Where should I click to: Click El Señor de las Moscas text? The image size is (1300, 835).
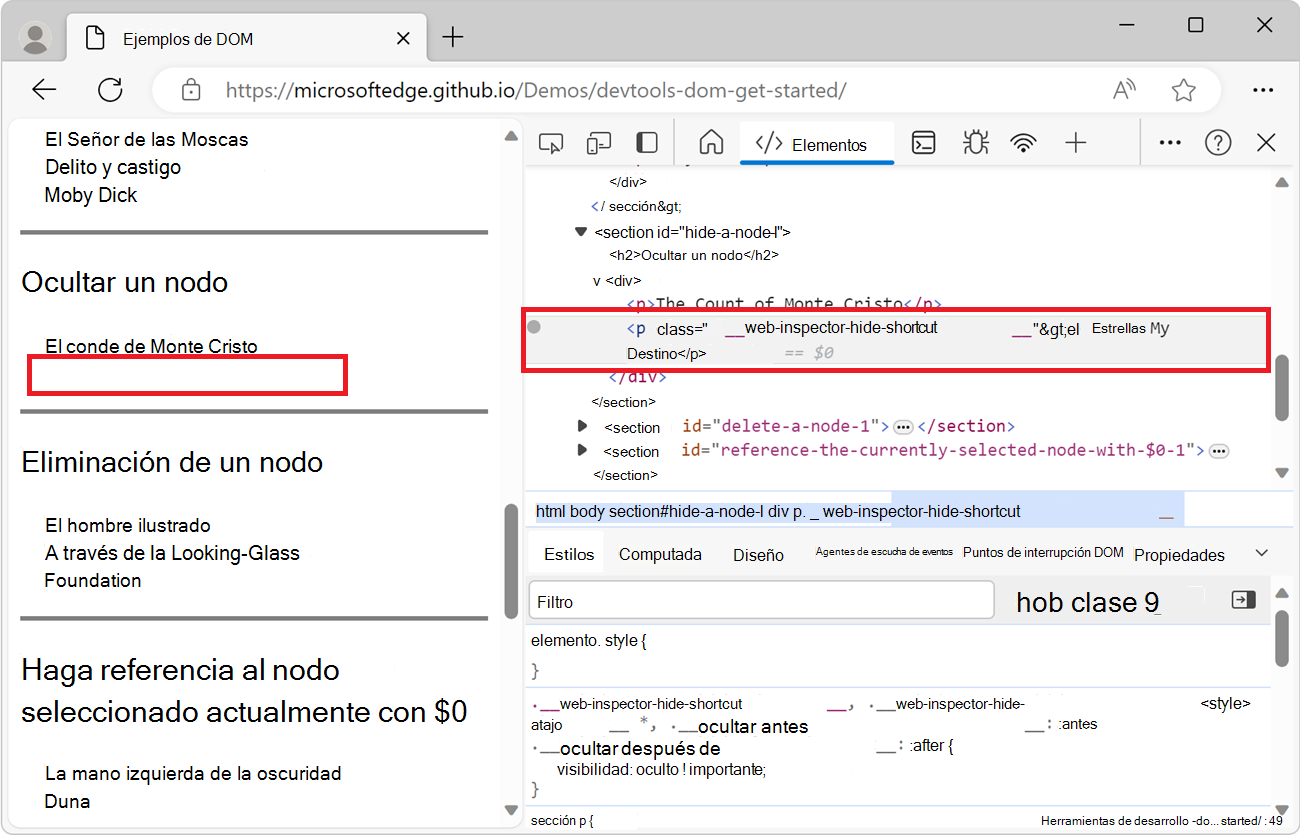point(147,139)
